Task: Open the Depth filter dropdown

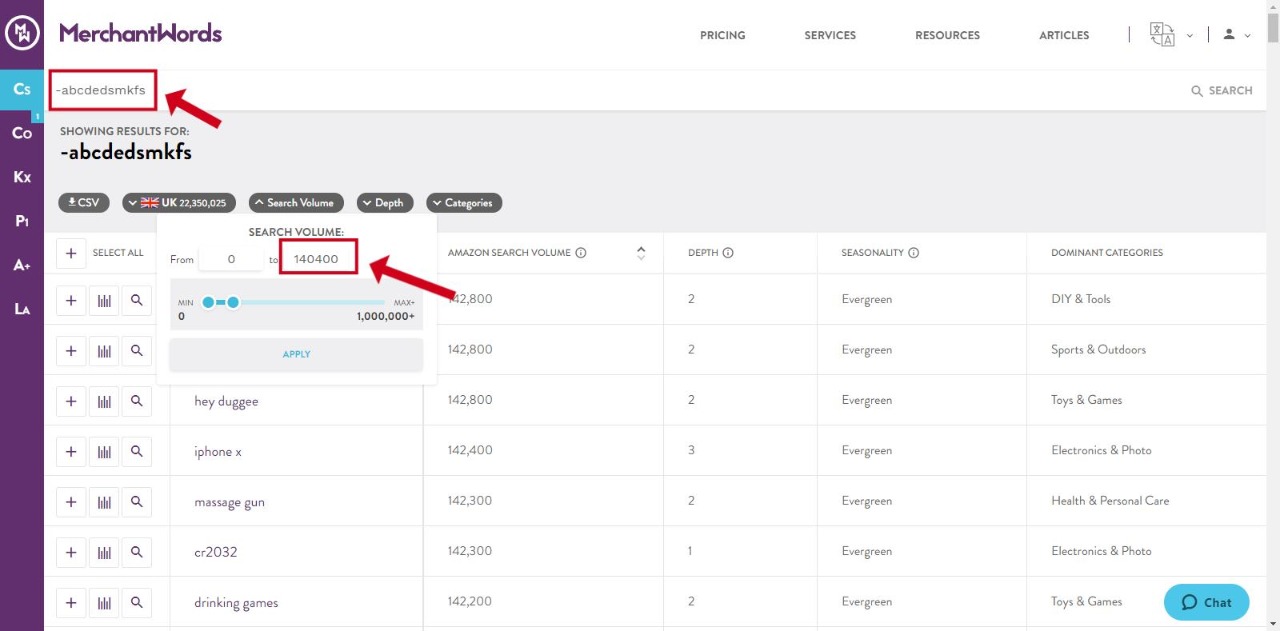Action: [381, 203]
